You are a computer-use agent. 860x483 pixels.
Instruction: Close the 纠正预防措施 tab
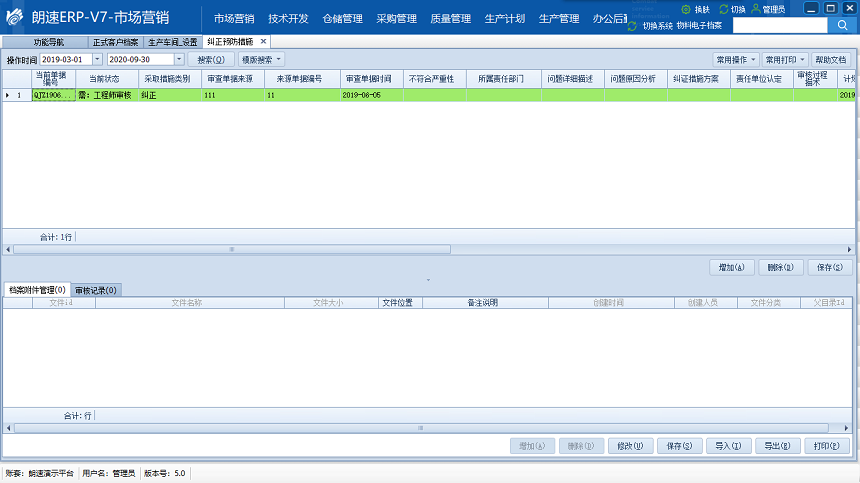pos(263,42)
